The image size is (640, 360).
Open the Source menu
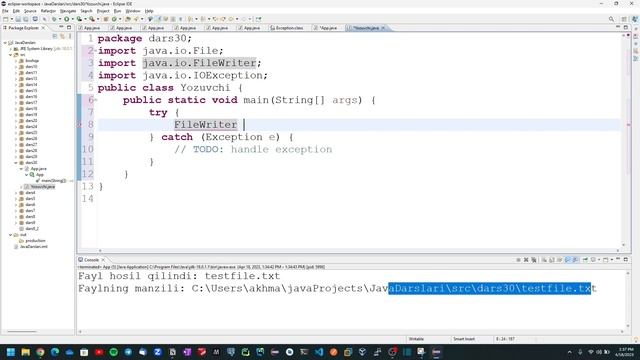(x=30, y=11)
